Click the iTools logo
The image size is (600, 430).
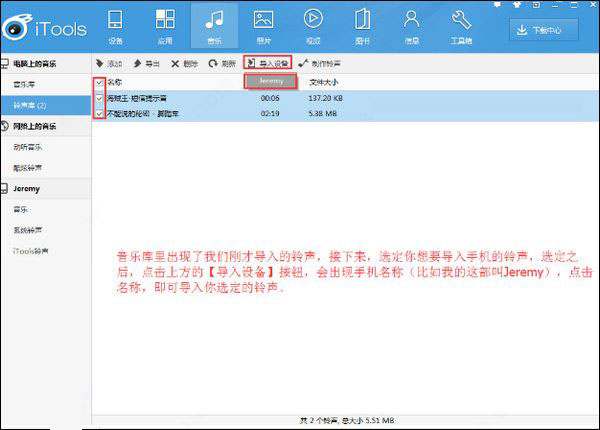pos(44,28)
